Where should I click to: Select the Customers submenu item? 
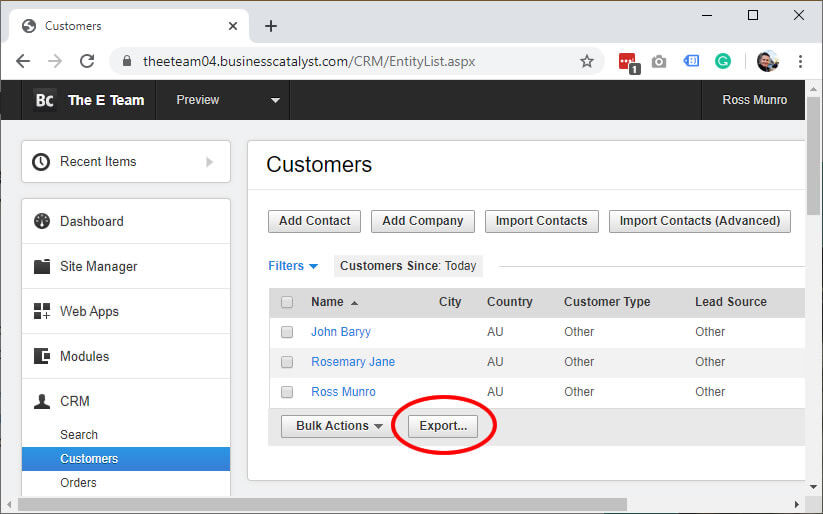tap(126, 459)
